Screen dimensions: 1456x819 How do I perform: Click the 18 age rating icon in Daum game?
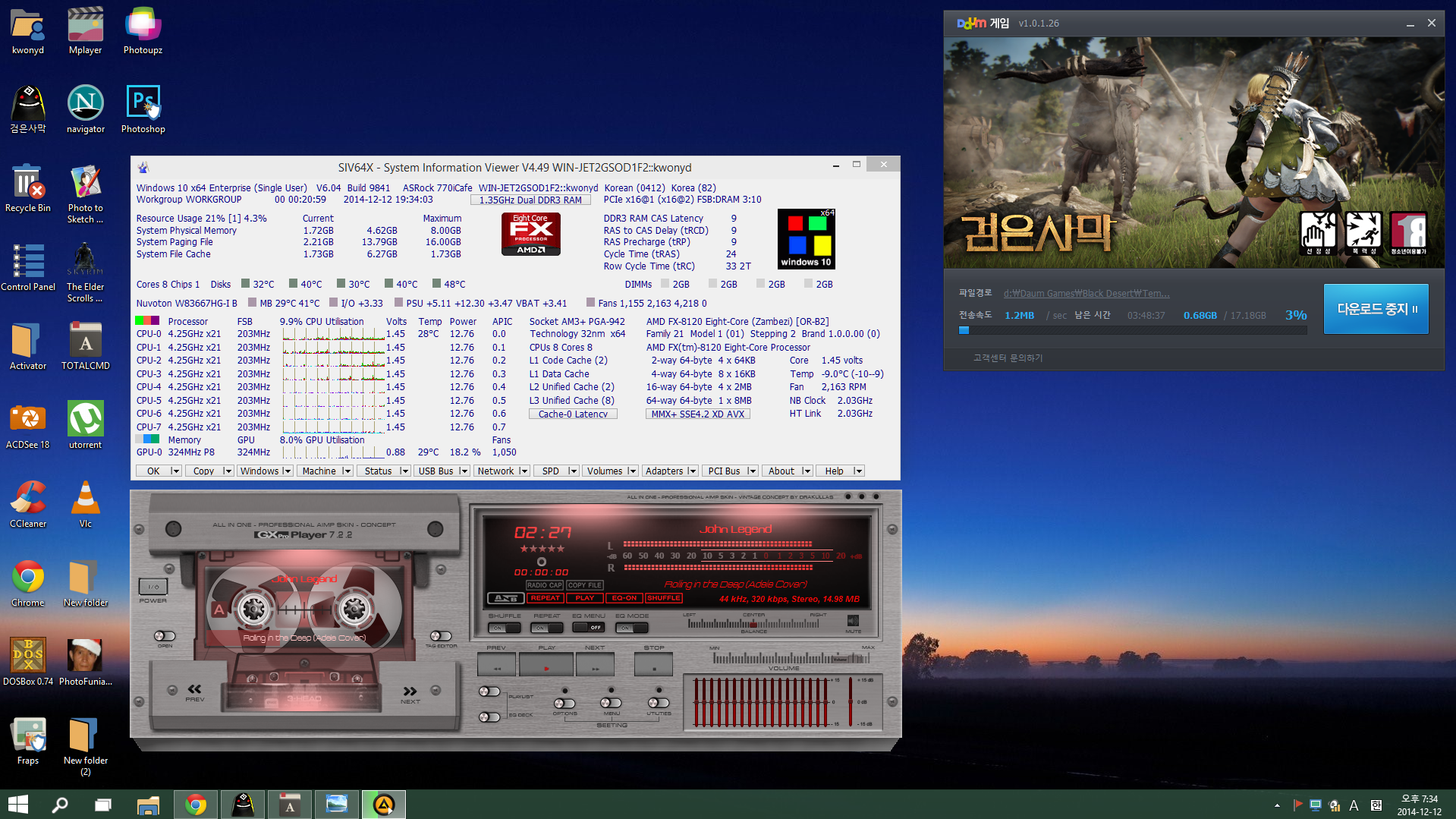(x=1409, y=233)
